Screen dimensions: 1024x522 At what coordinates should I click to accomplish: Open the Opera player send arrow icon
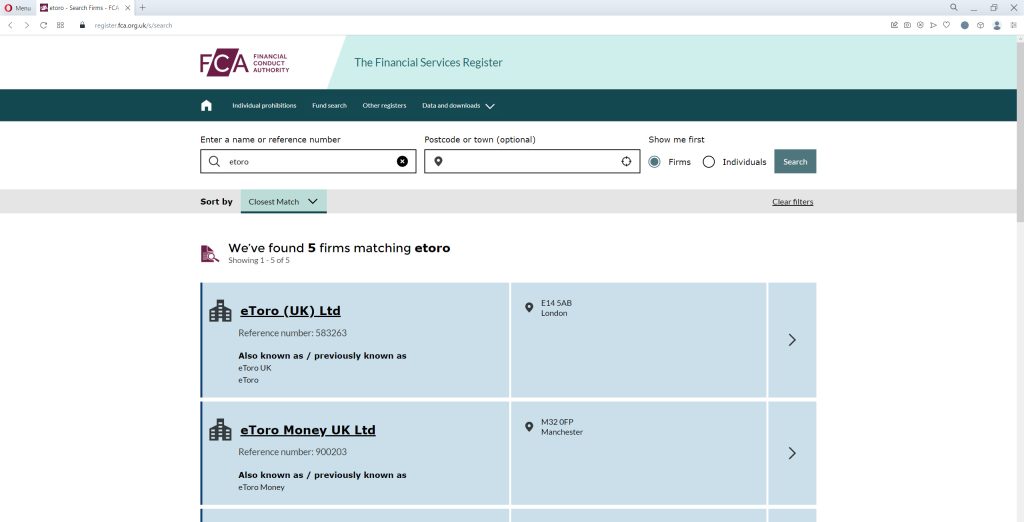coord(933,25)
